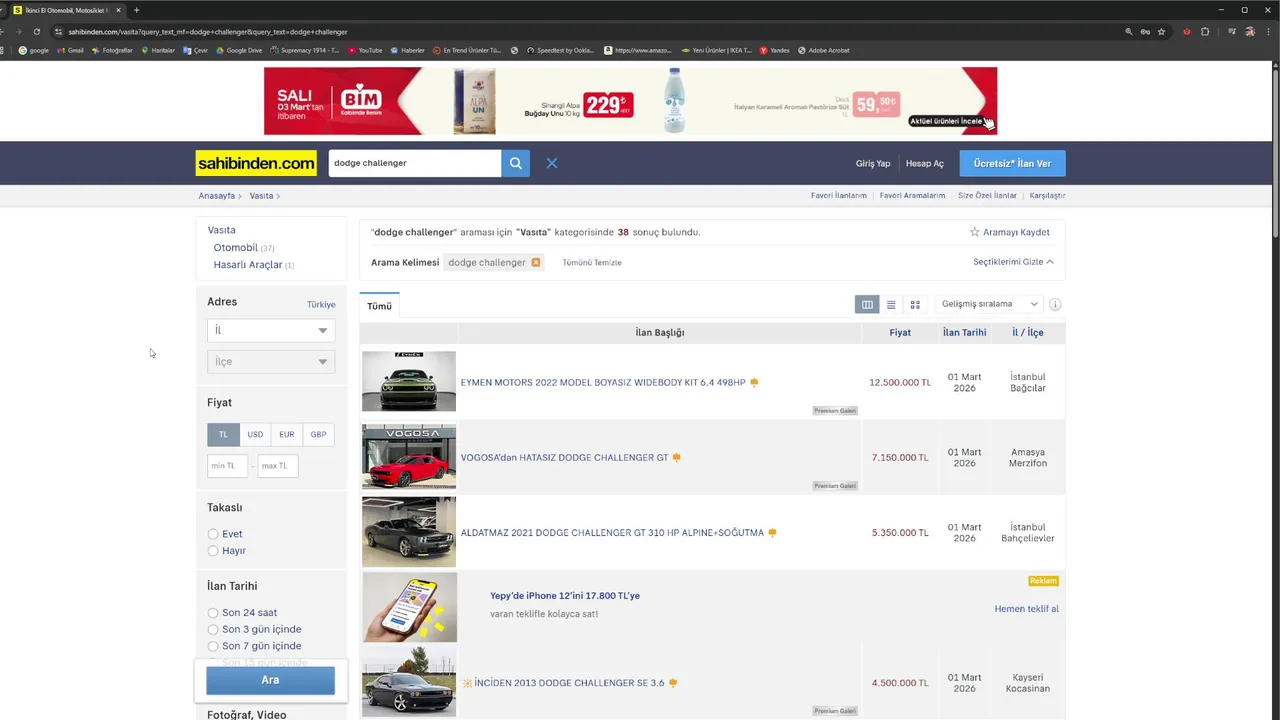Choose GBP currency toggle
This screenshot has width=1280, height=720.
[318, 434]
